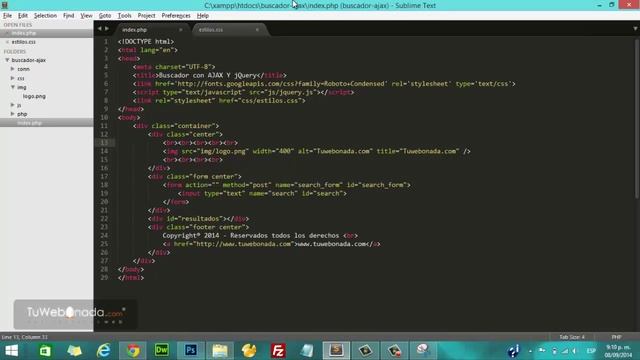
Task: Expand the js folder
Action: click(13, 105)
